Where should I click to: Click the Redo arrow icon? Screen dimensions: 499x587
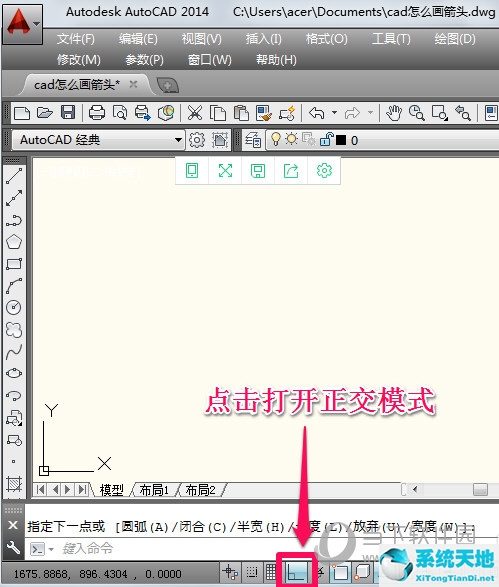[352, 113]
